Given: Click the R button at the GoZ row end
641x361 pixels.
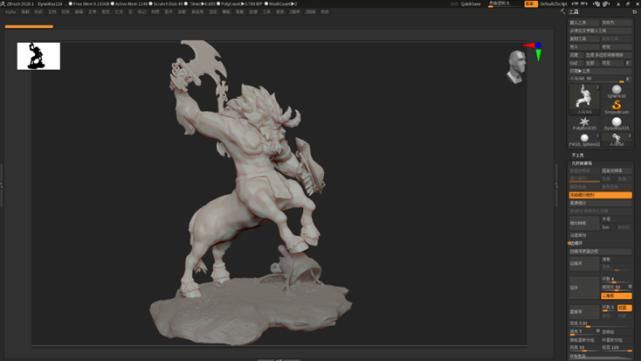Looking at the screenshot, I should [x=628, y=63].
